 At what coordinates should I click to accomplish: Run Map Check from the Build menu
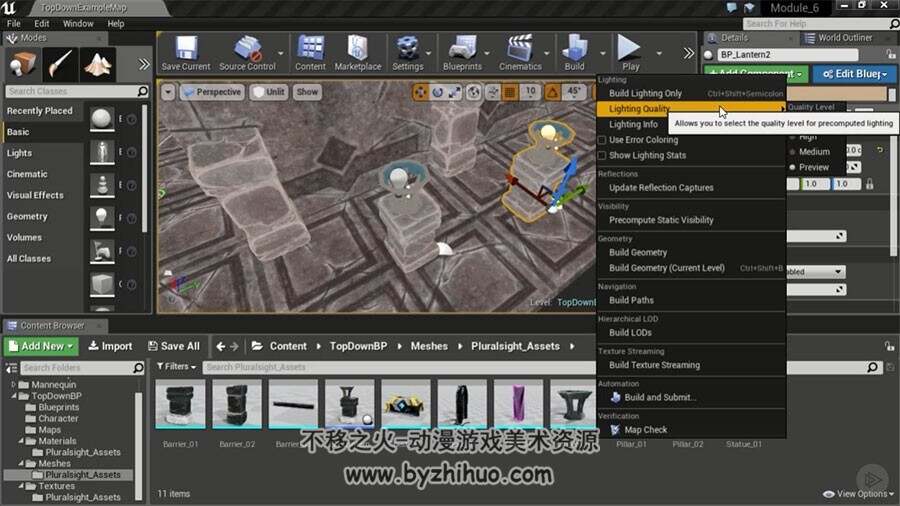pos(691,430)
